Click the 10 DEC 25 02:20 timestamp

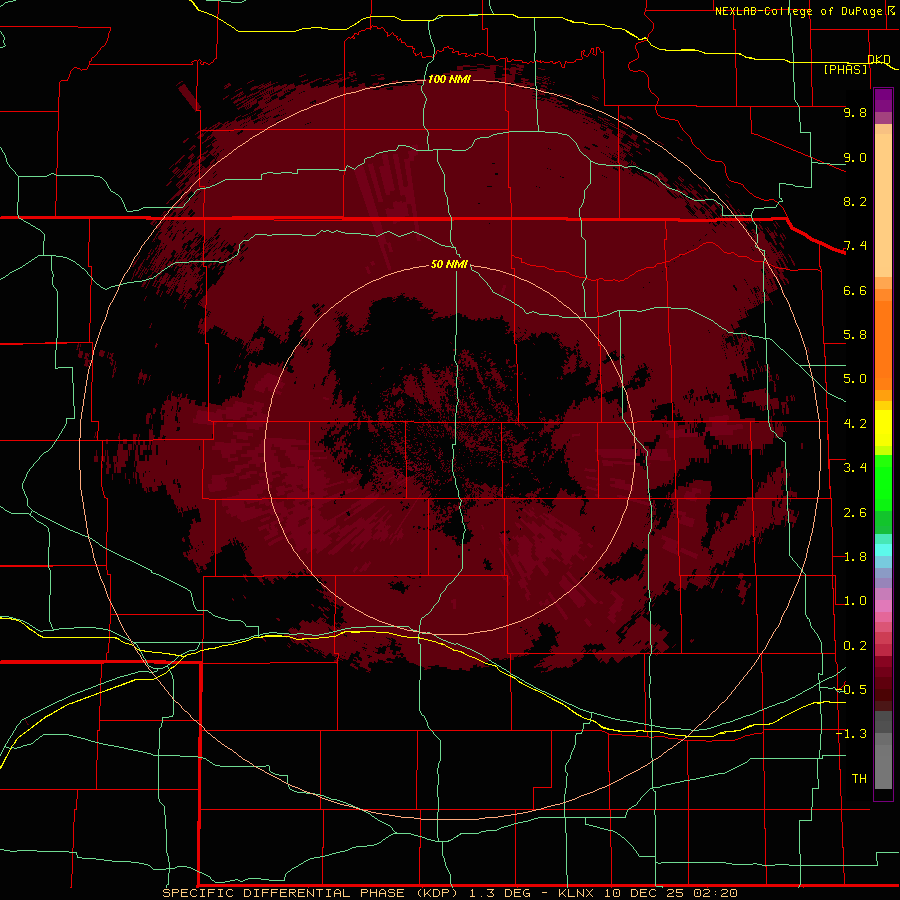[670, 893]
